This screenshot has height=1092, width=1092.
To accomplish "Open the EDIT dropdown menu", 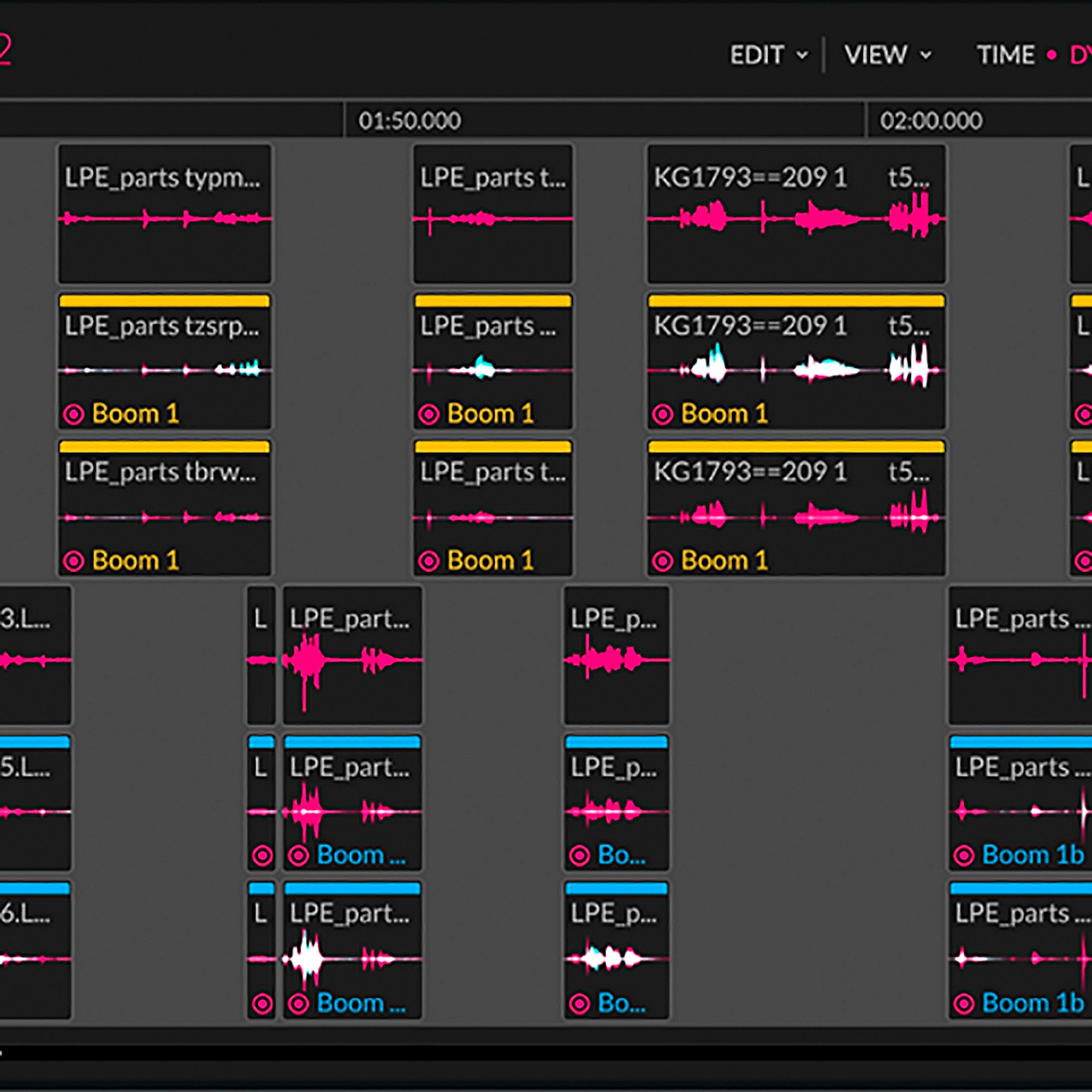I will pyautogui.click(x=769, y=55).
